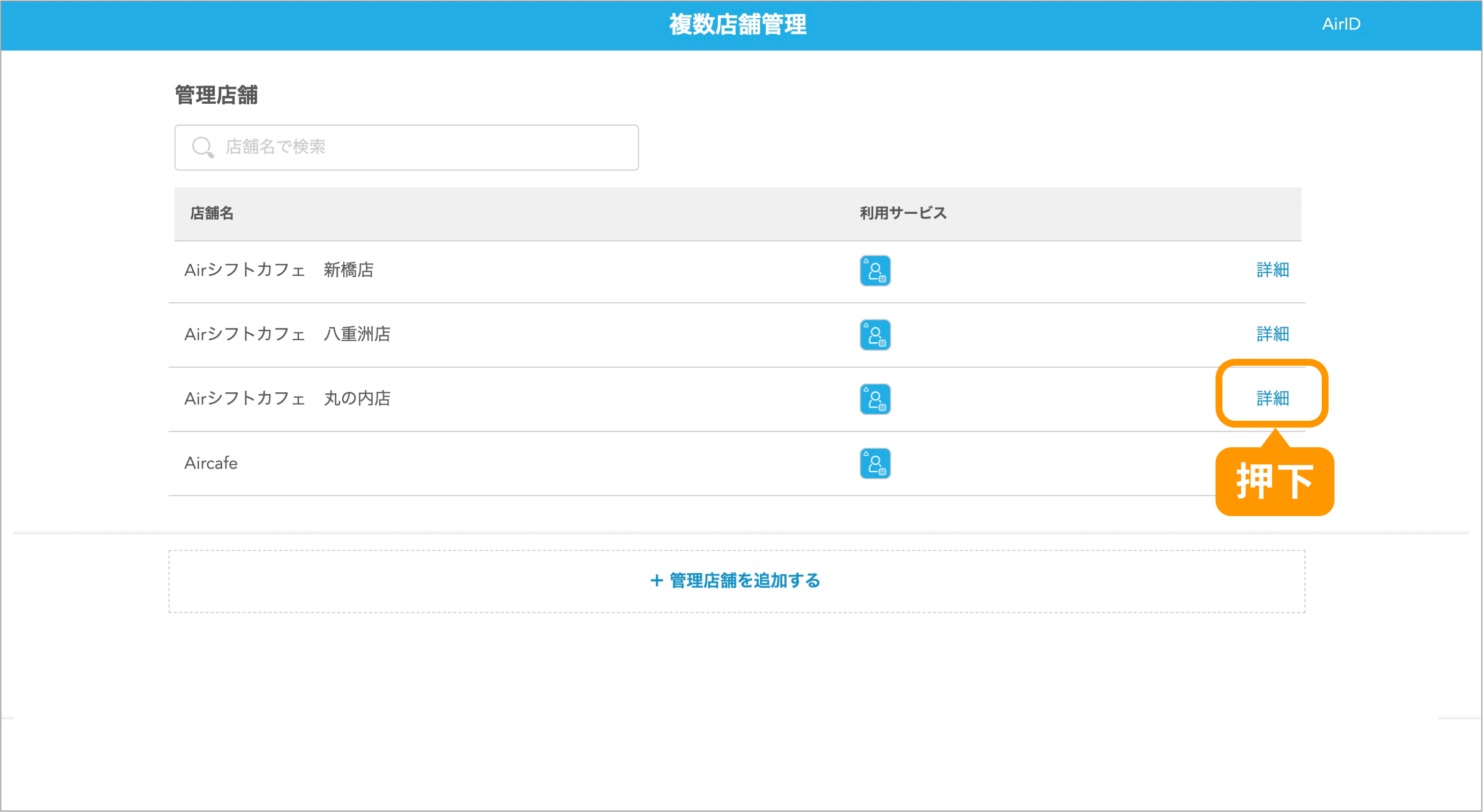Click Air Shift service icon for 丸の内店
This screenshot has width=1483, height=812.
(x=874, y=400)
